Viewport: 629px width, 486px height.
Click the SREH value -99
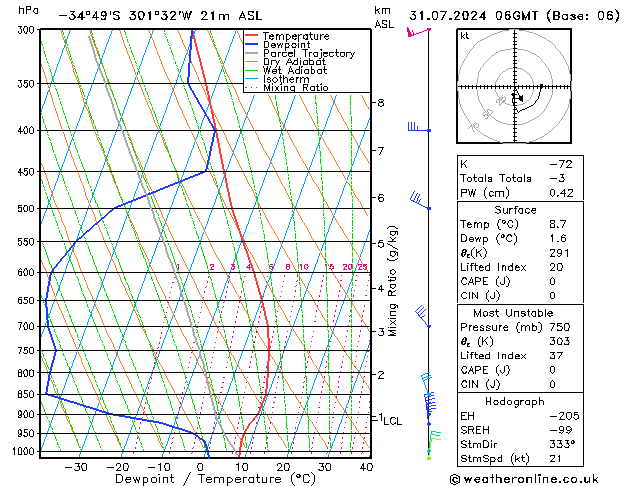click(x=560, y=430)
